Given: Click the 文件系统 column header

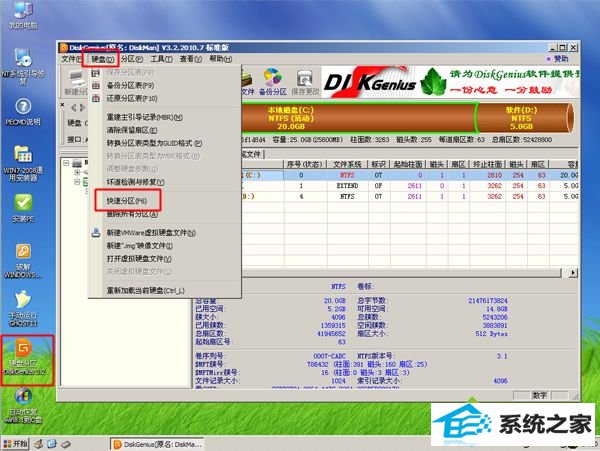Looking at the screenshot, I should (347, 164).
